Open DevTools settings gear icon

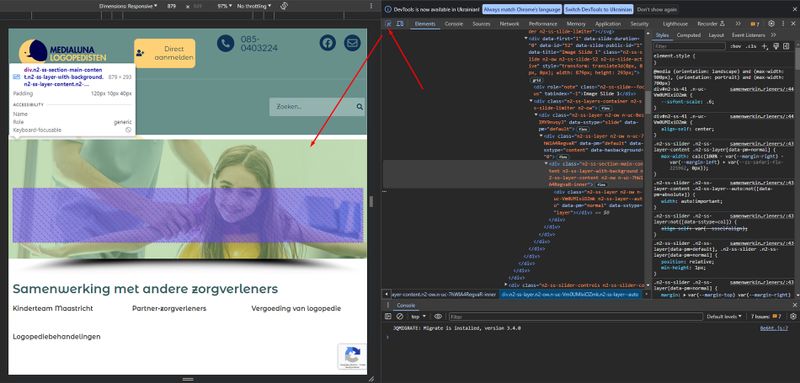771,23
